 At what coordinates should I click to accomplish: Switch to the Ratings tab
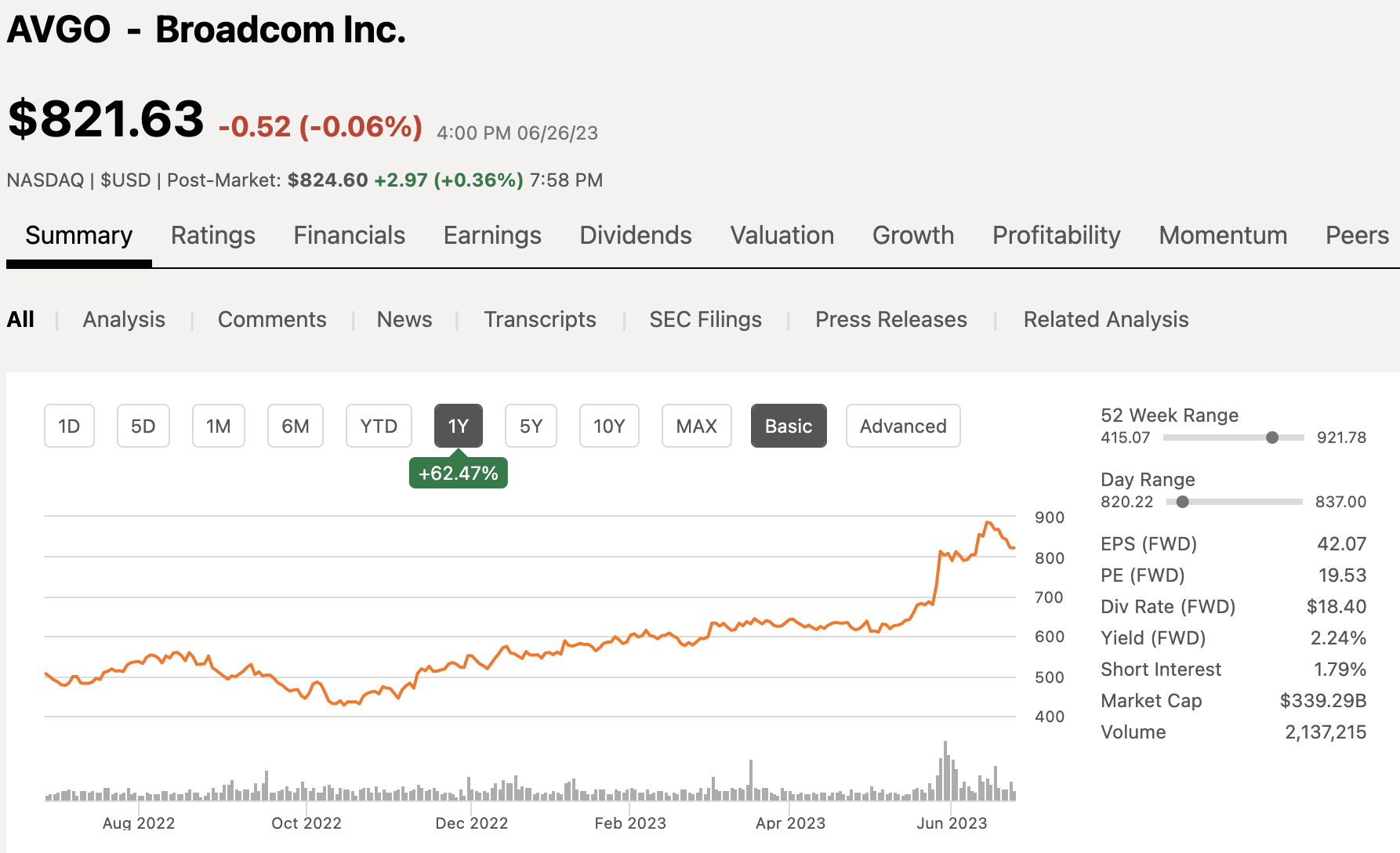[213, 235]
